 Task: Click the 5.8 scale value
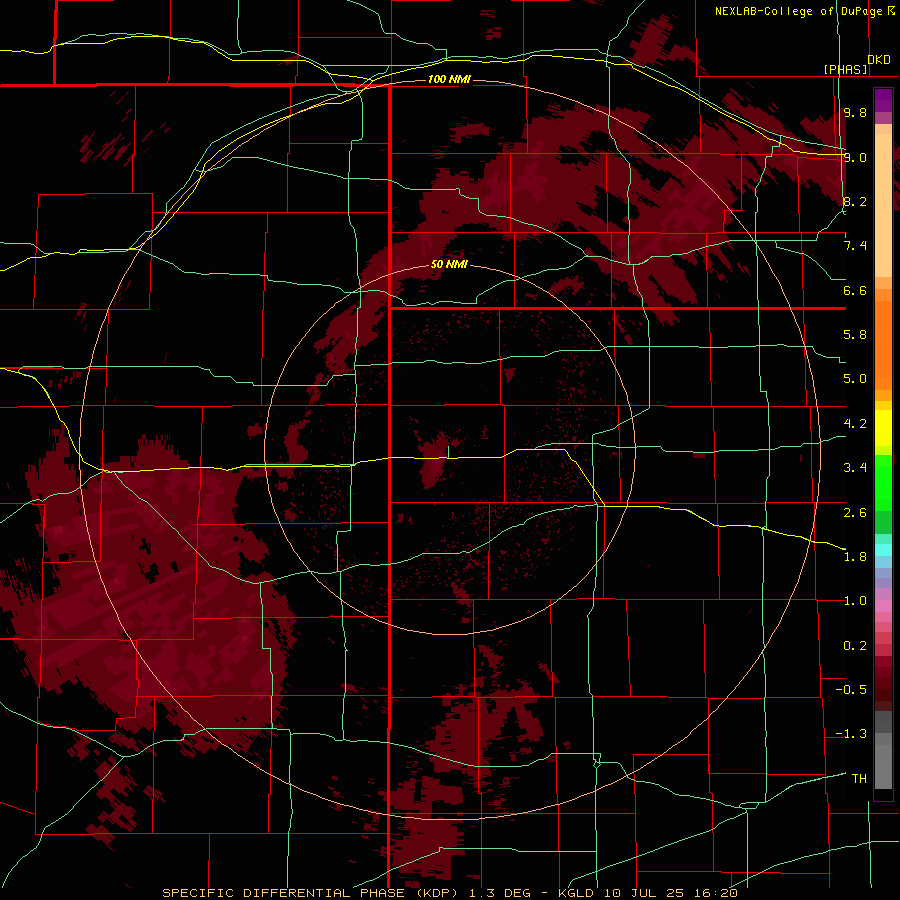pyautogui.click(x=855, y=335)
